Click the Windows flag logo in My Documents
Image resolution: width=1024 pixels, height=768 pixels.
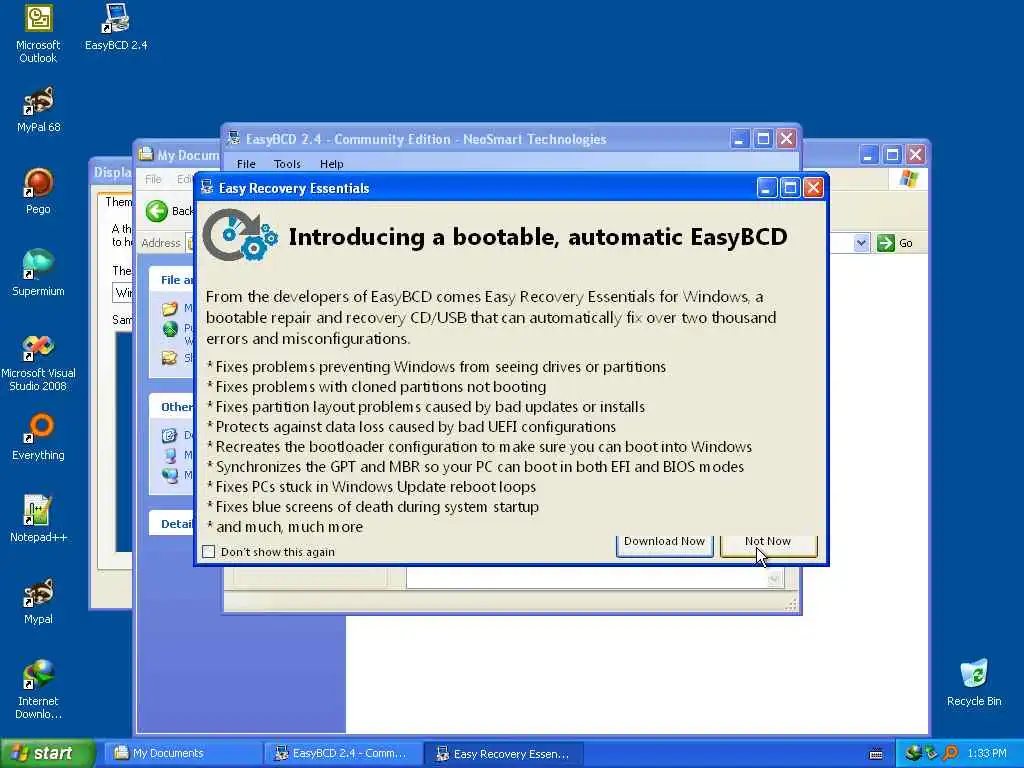point(908,178)
